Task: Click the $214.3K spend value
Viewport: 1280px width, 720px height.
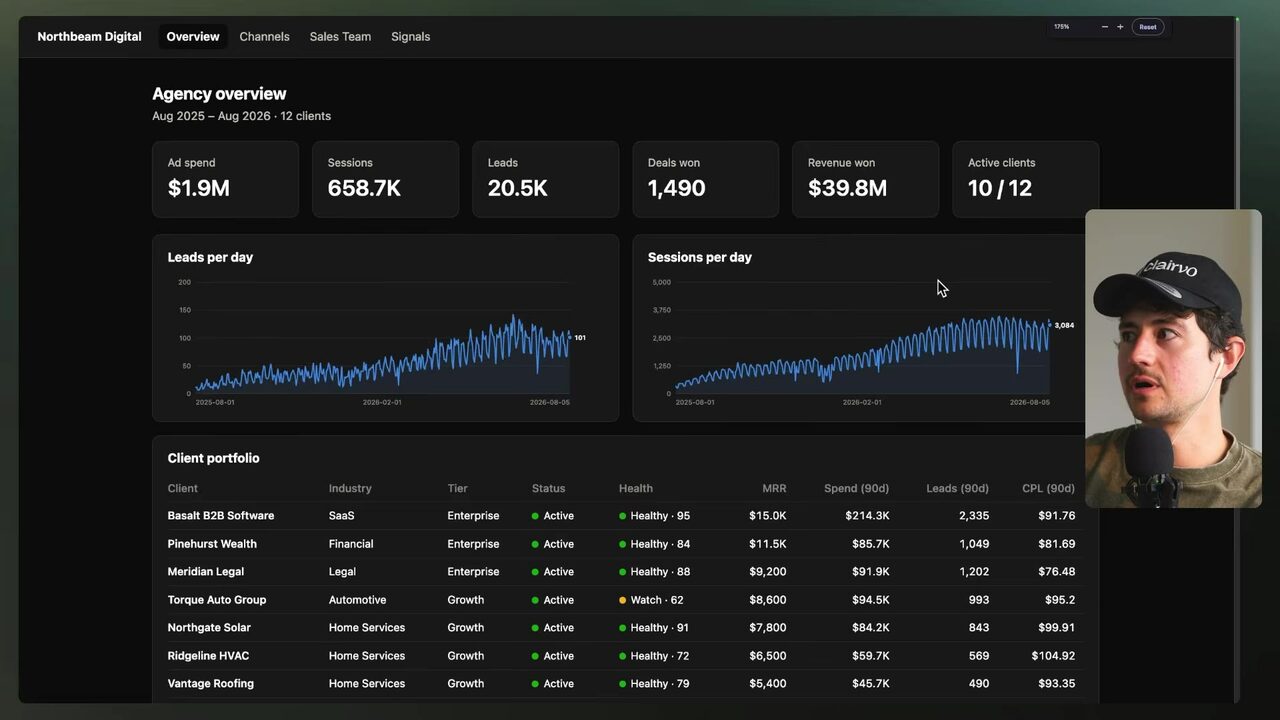Action: [867, 516]
